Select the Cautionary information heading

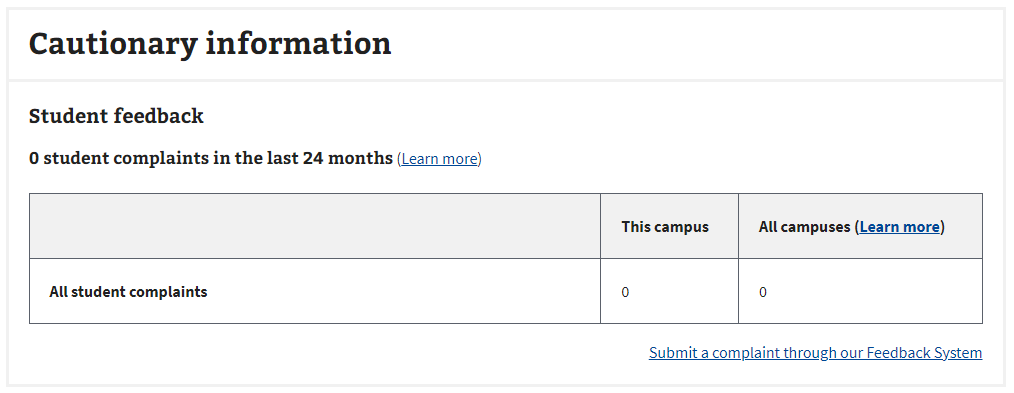(x=210, y=44)
